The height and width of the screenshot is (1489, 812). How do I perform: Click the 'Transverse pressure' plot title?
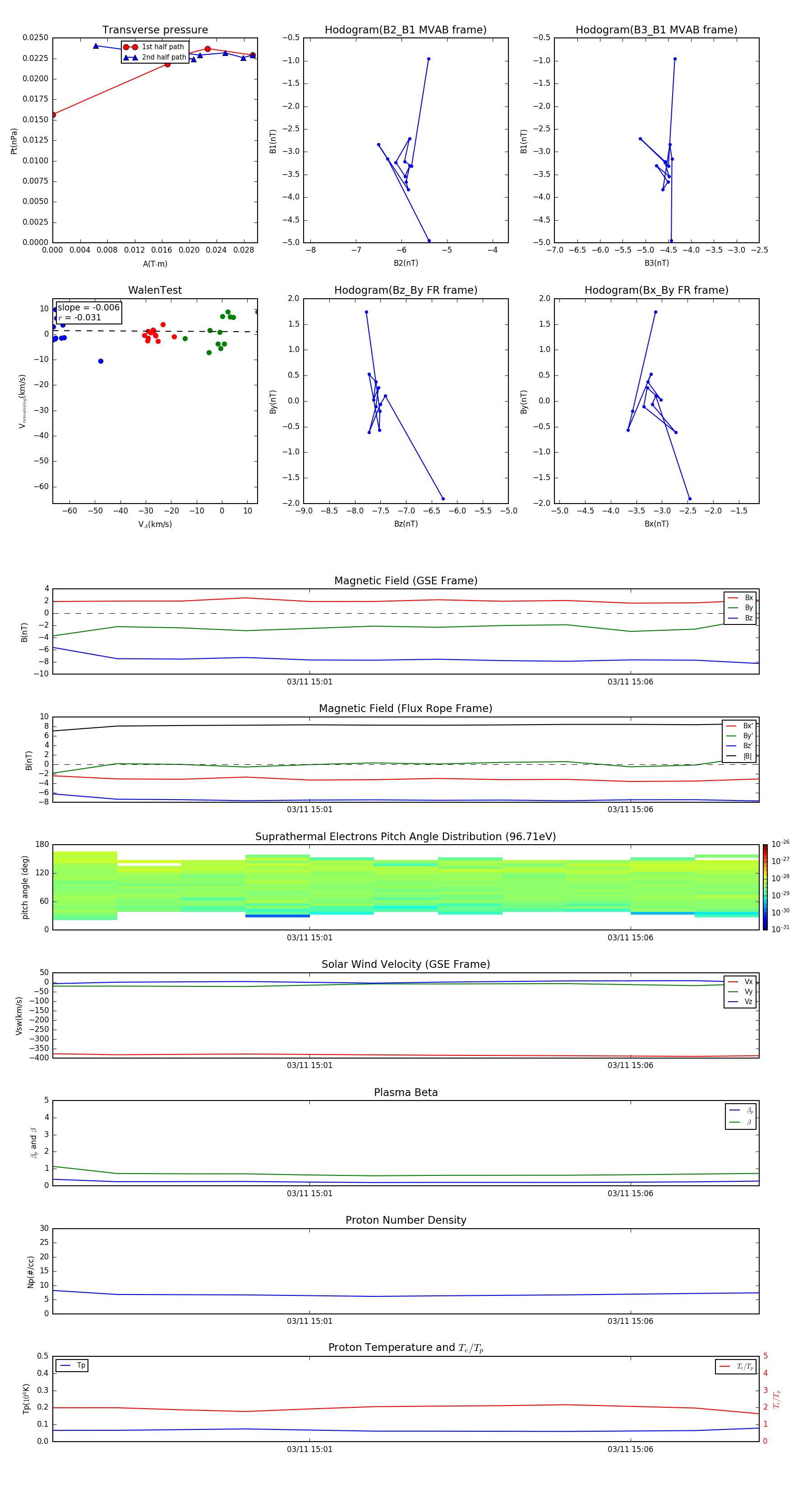click(155, 30)
